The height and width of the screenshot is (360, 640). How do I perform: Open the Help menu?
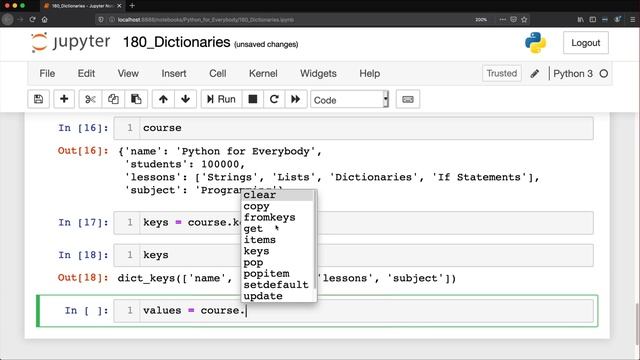370,73
